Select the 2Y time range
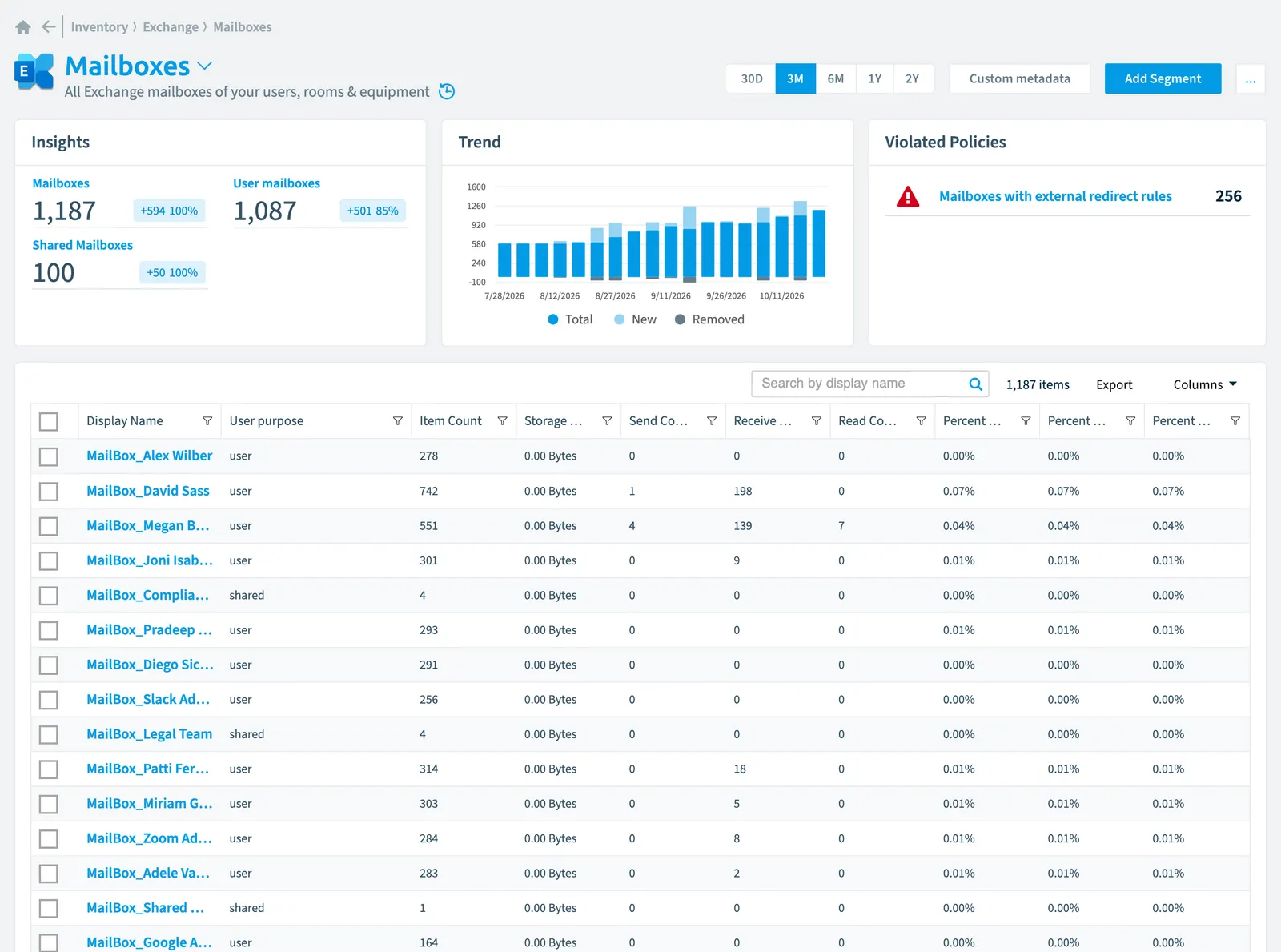Viewport: 1281px width, 952px height. click(913, 78)
